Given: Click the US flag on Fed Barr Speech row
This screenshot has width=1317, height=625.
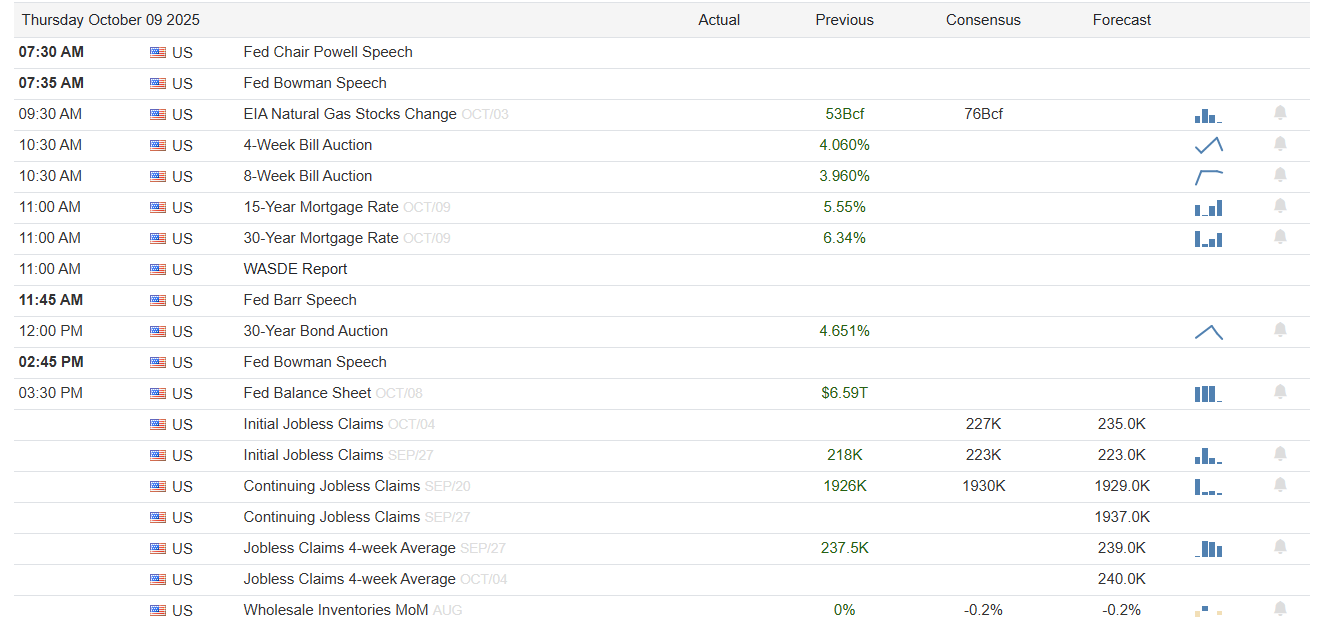Looking at the screenshot, I should click(158, 300).
